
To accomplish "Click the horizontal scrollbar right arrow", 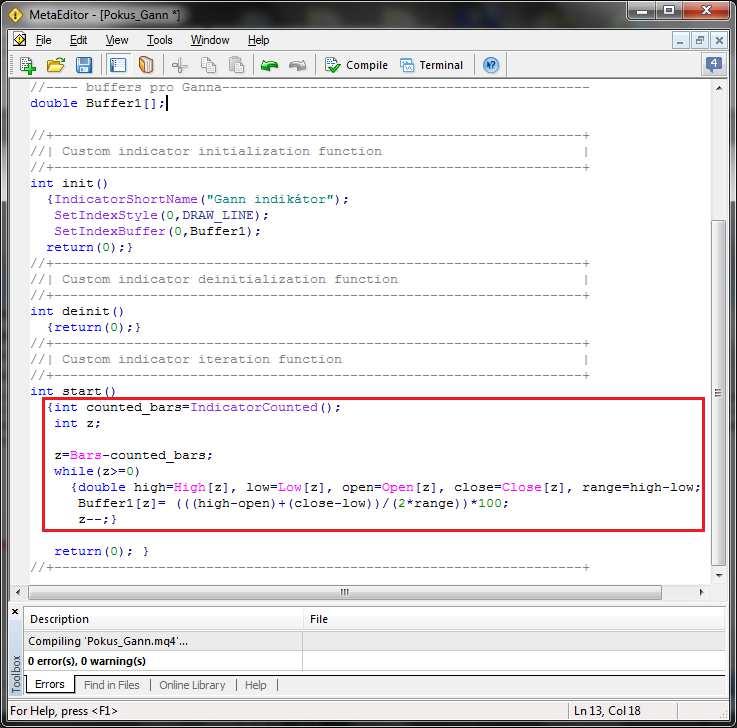I will tap(701, 592).
